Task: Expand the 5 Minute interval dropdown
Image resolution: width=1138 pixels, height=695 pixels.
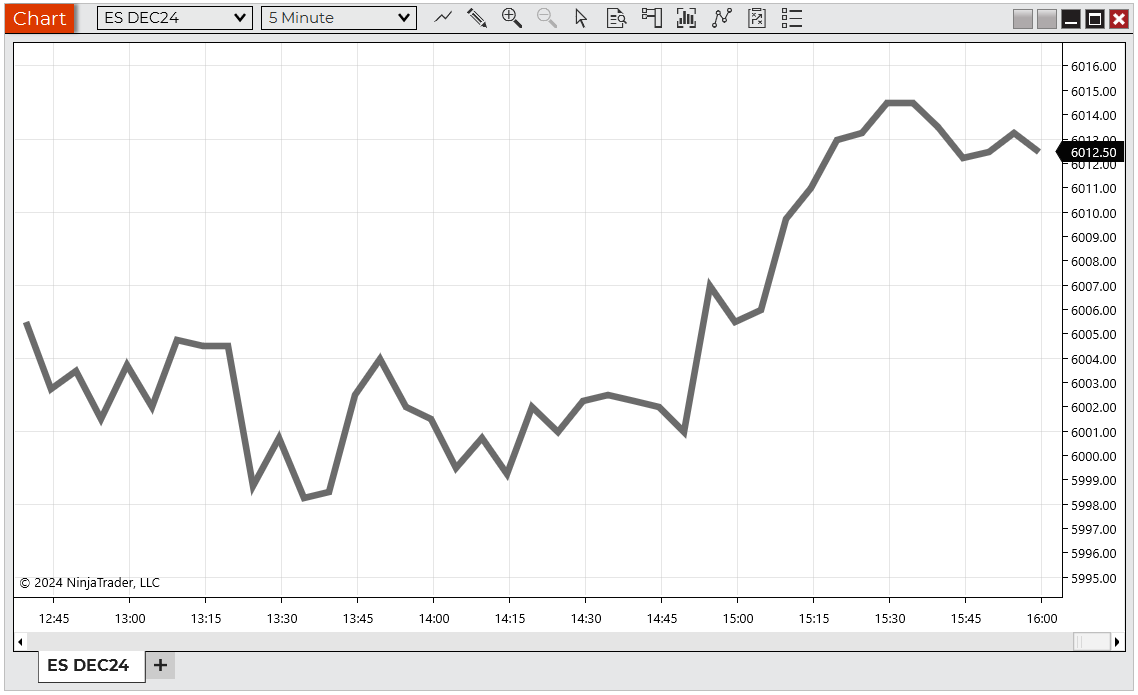Action: tap(339, 17)
